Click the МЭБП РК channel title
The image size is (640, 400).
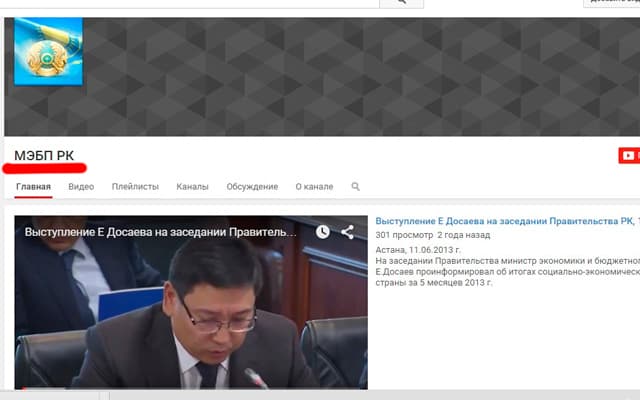point(44,156)
